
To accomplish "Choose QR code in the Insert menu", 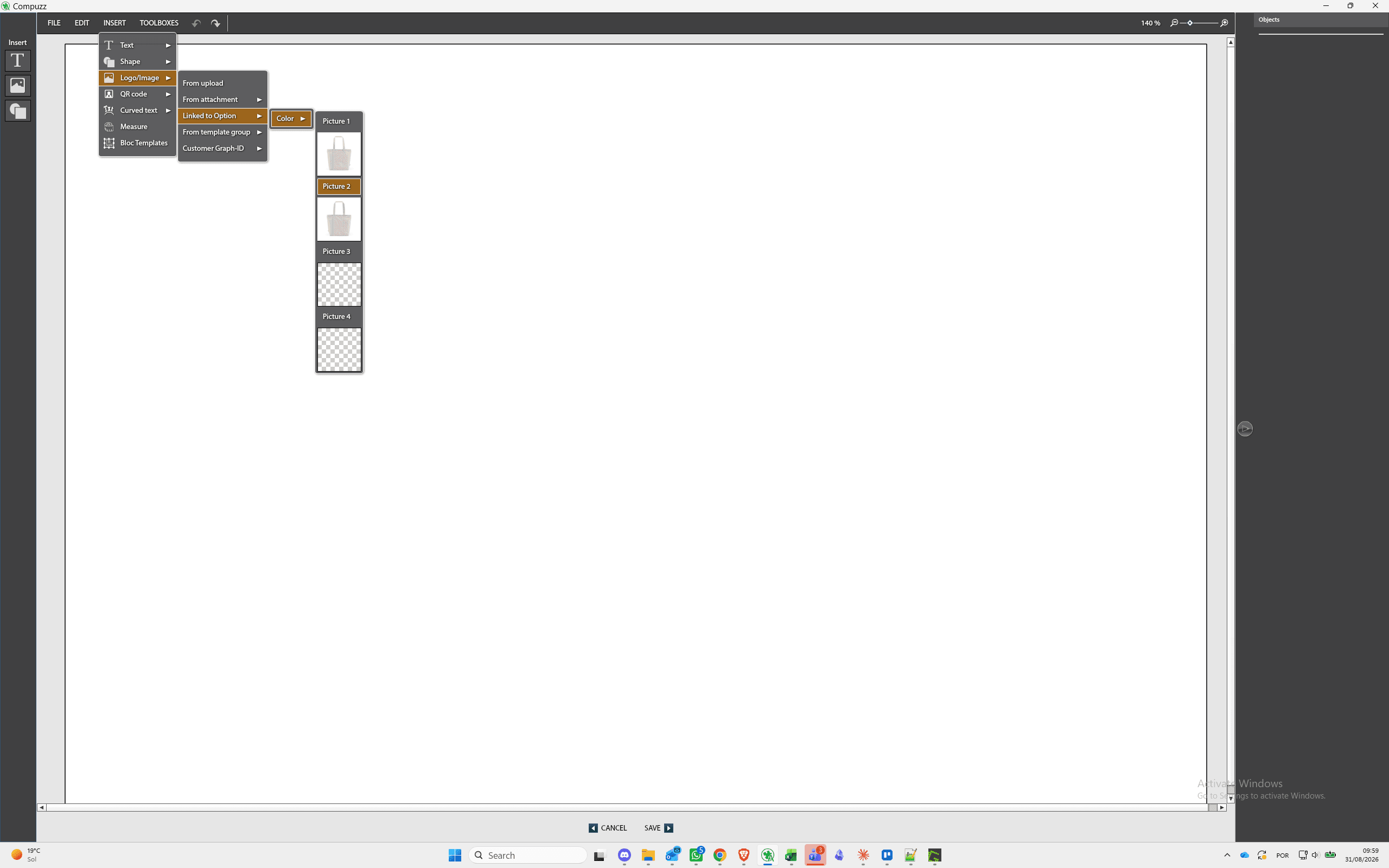I will pos(137,94).
